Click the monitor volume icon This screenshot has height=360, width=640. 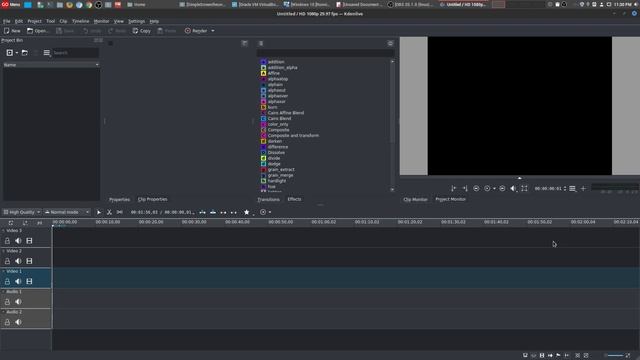click(513, 189)
